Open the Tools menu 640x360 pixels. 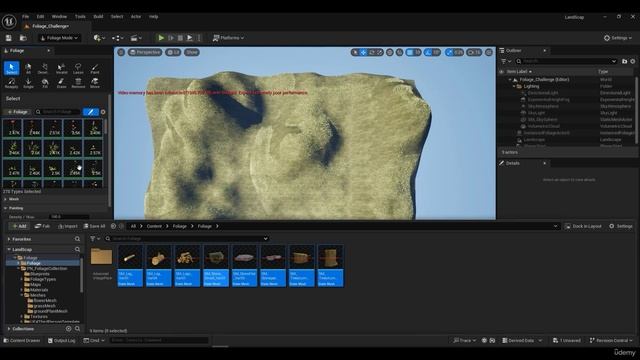80,17
